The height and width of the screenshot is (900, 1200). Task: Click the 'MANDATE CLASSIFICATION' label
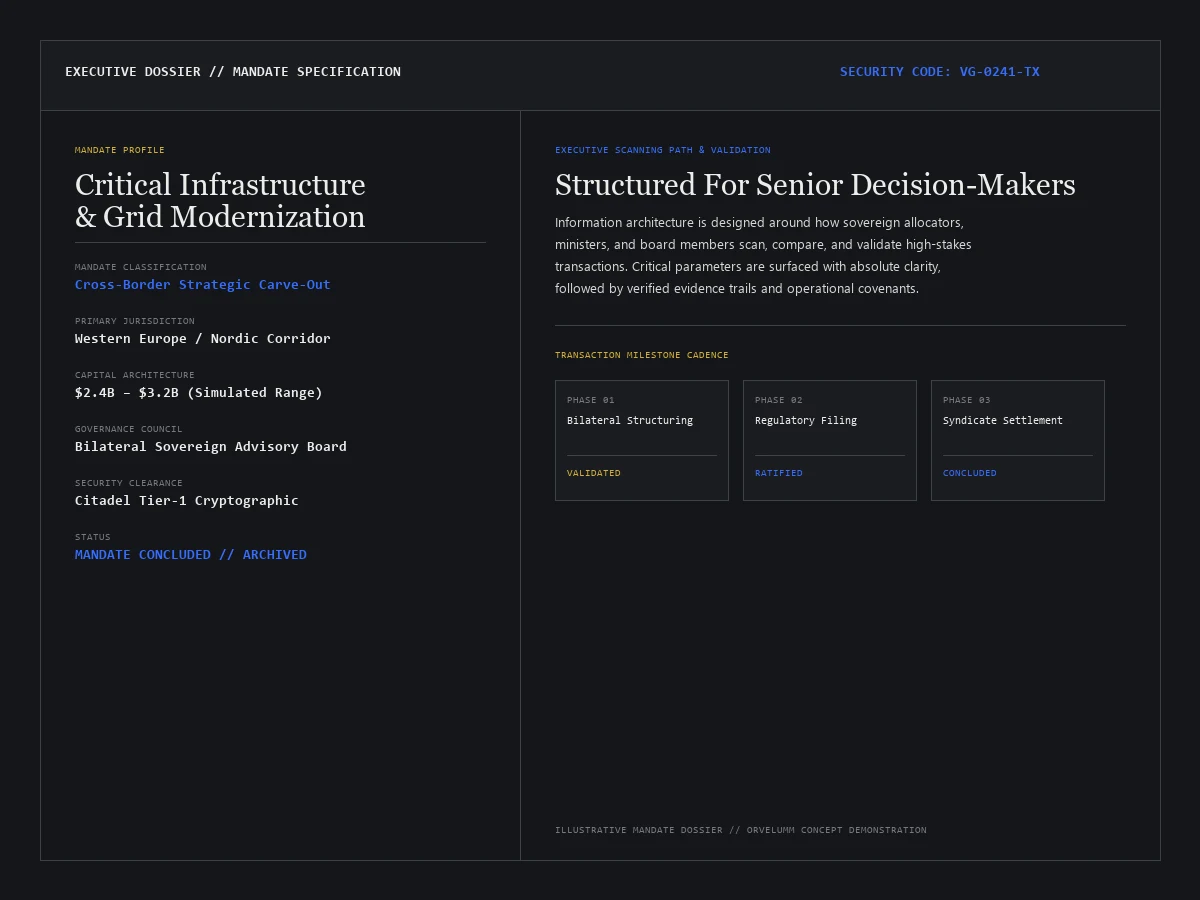click(x=141, y=267)
